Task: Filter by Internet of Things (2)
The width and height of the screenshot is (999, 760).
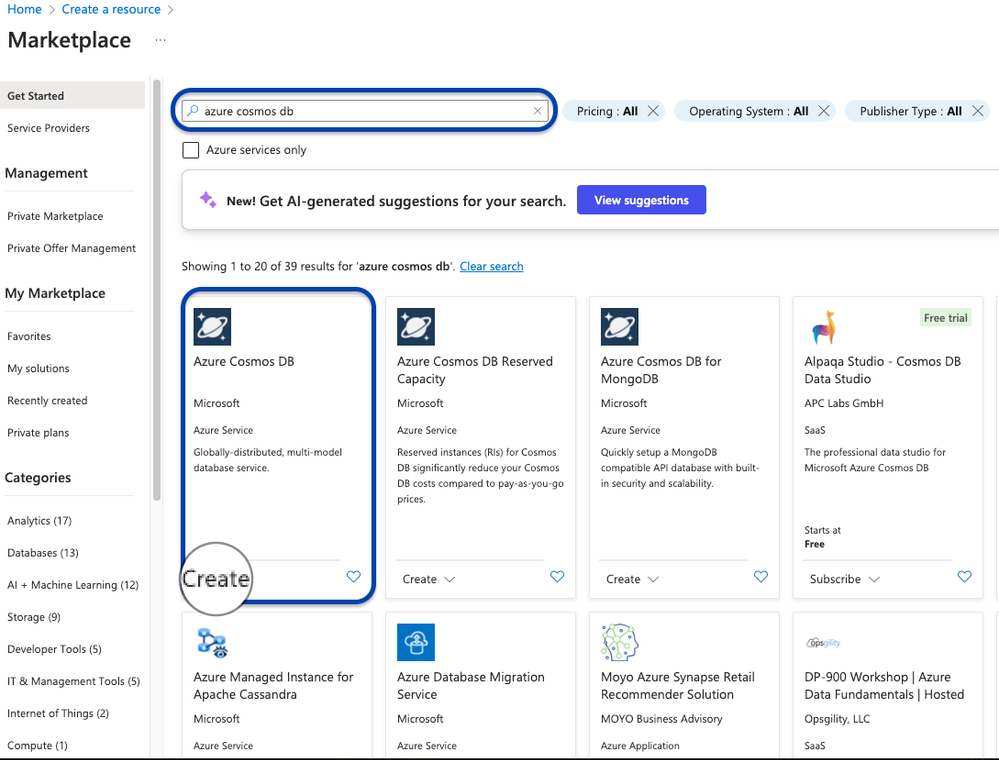Action: pyautogui.click(x=58, y=713)
